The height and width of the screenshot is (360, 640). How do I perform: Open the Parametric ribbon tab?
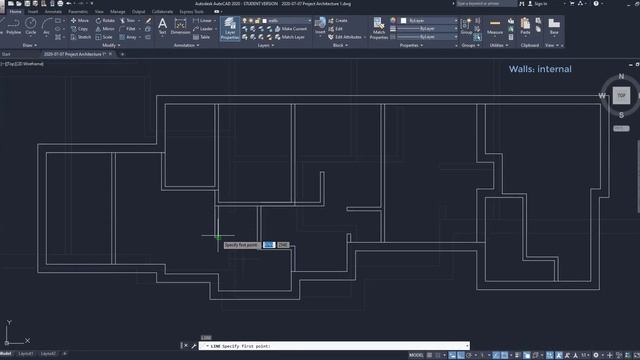[78, 12]
